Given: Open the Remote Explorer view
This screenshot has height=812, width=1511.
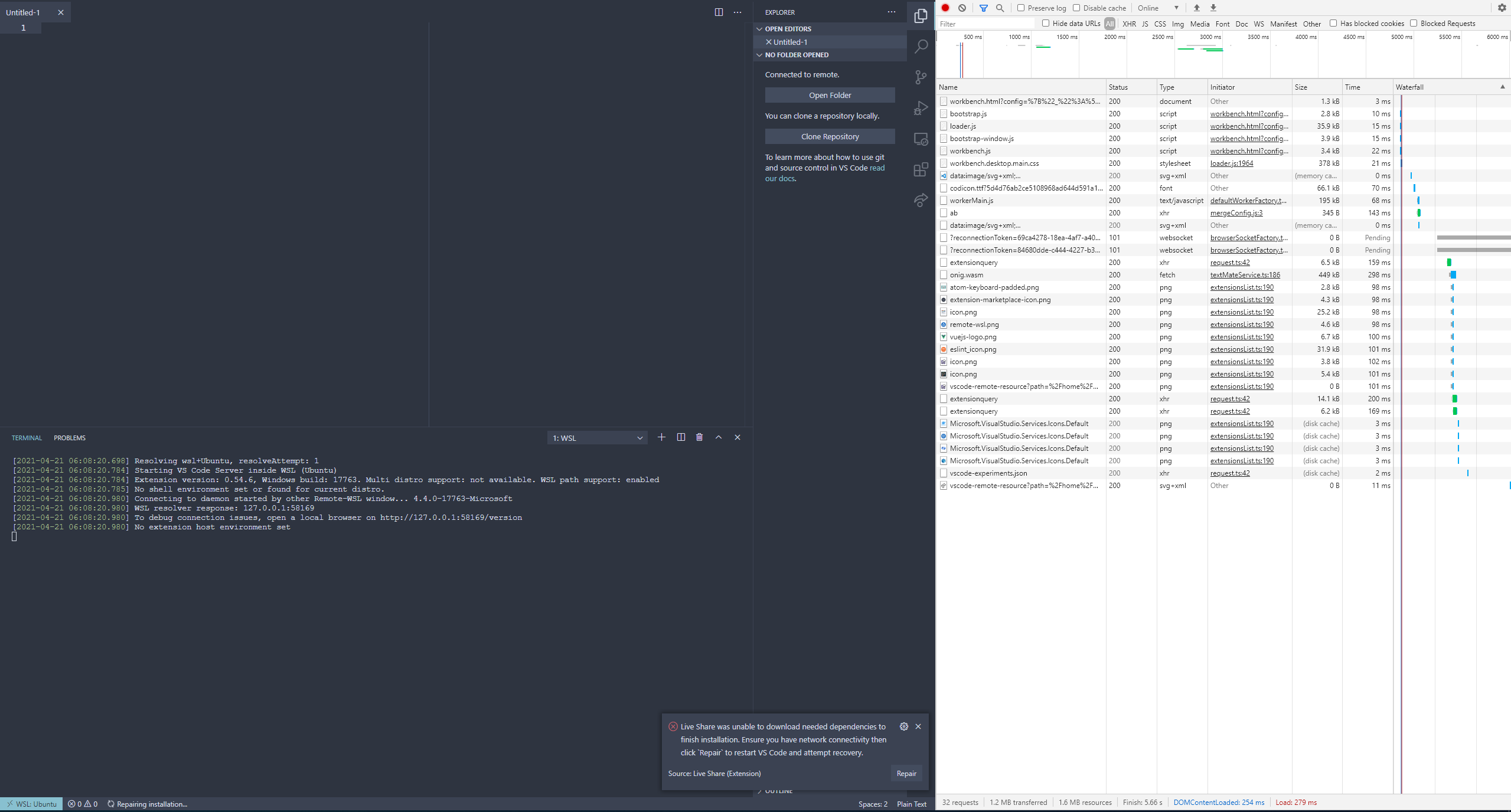Looking at the screenshot, I should coord(921,139).
